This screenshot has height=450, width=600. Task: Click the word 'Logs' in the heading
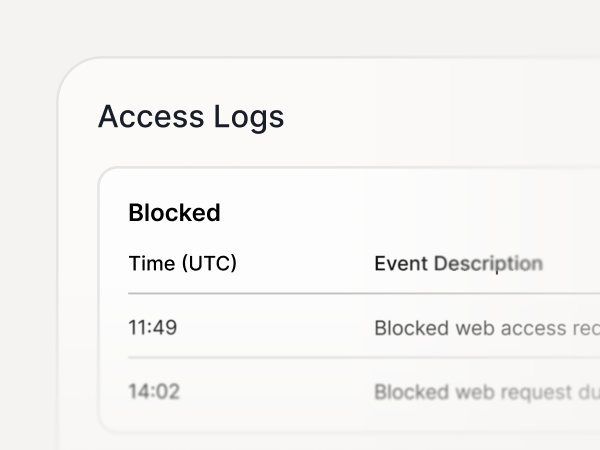(249, 117)
